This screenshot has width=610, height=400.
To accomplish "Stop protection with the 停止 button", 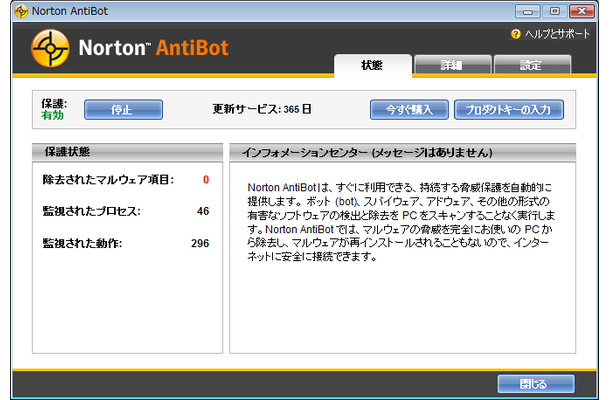I will tap(123, 110).
